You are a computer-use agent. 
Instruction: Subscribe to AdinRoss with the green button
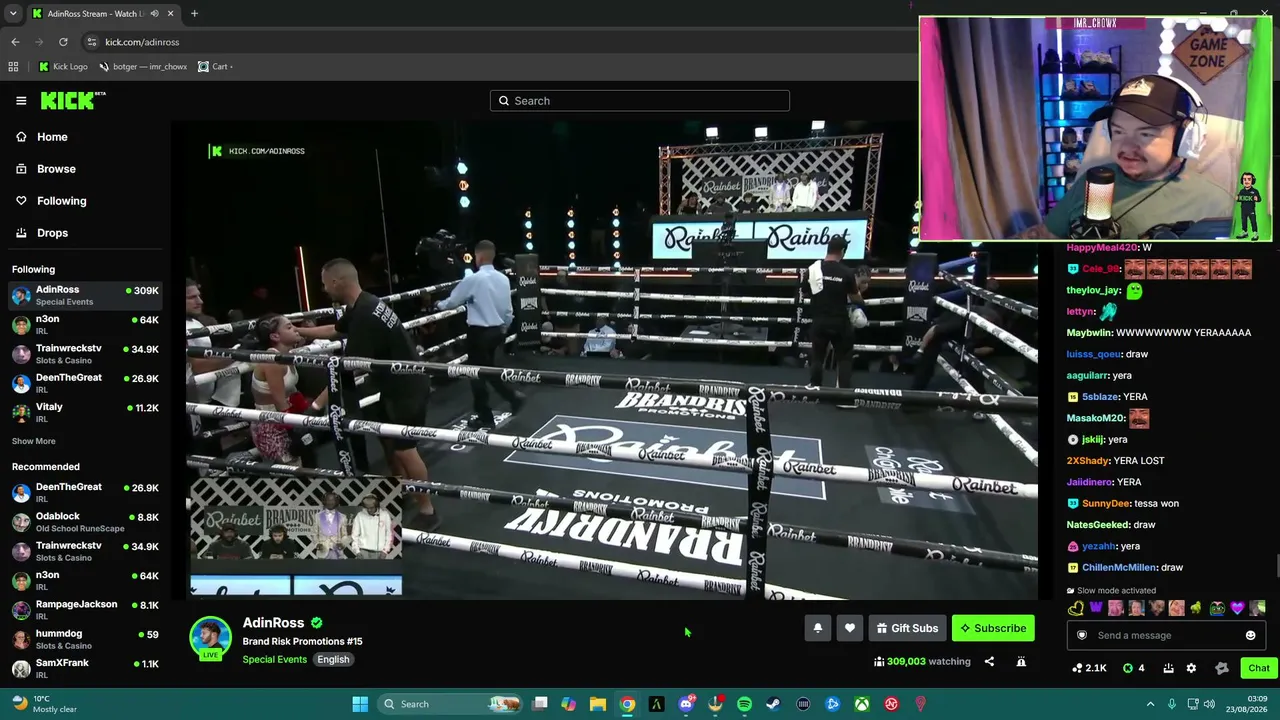[993, 628]
